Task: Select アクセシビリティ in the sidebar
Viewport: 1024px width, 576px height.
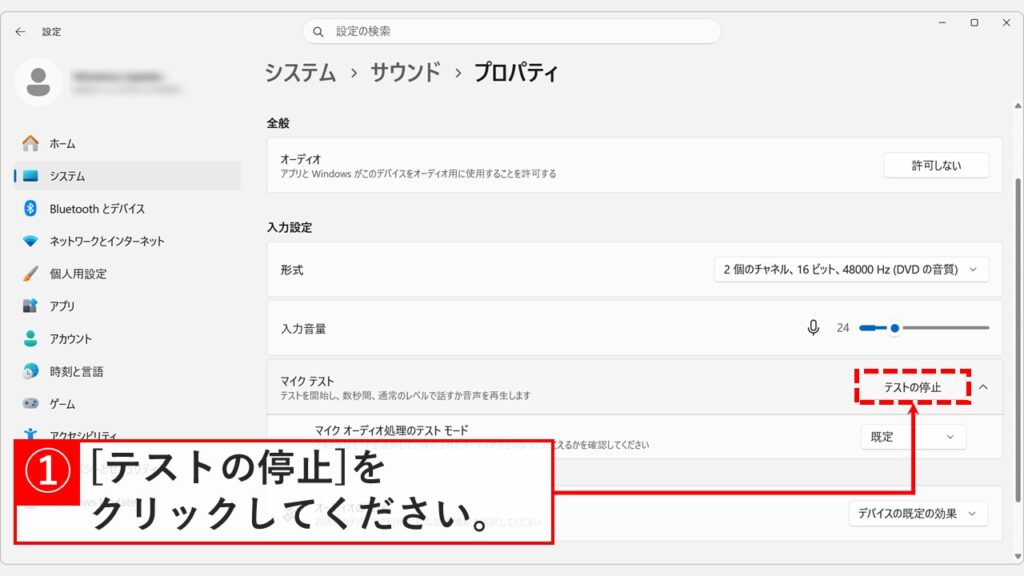Action: (x=102, y=434)
